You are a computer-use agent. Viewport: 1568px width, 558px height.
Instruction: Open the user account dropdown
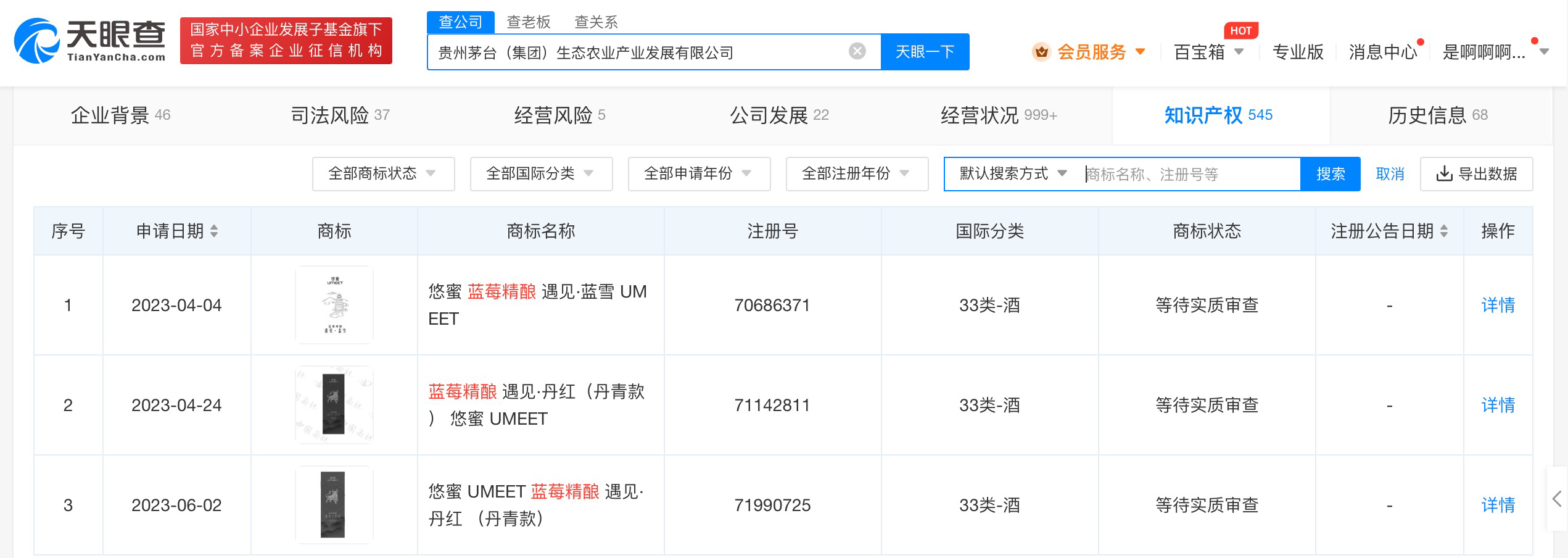coord(1495,52)
